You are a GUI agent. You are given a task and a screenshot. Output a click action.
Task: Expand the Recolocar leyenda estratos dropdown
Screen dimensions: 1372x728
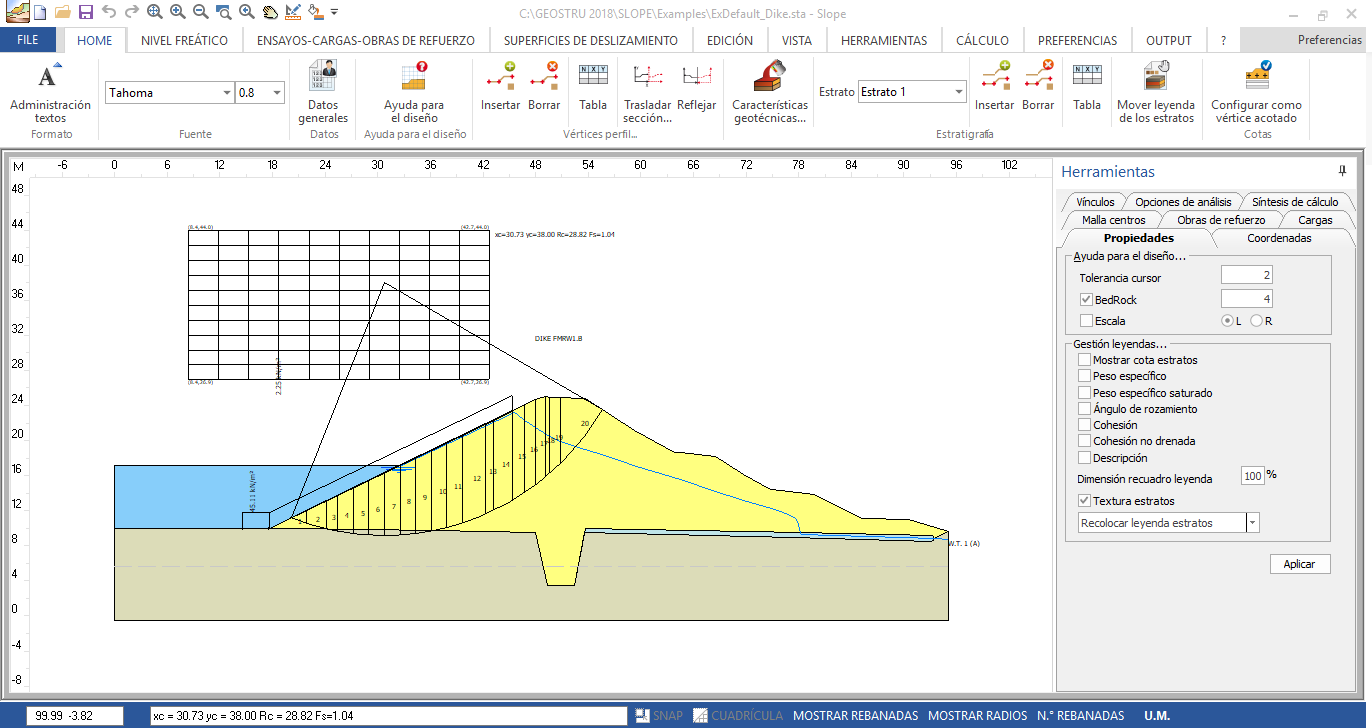click(1253, 523)
